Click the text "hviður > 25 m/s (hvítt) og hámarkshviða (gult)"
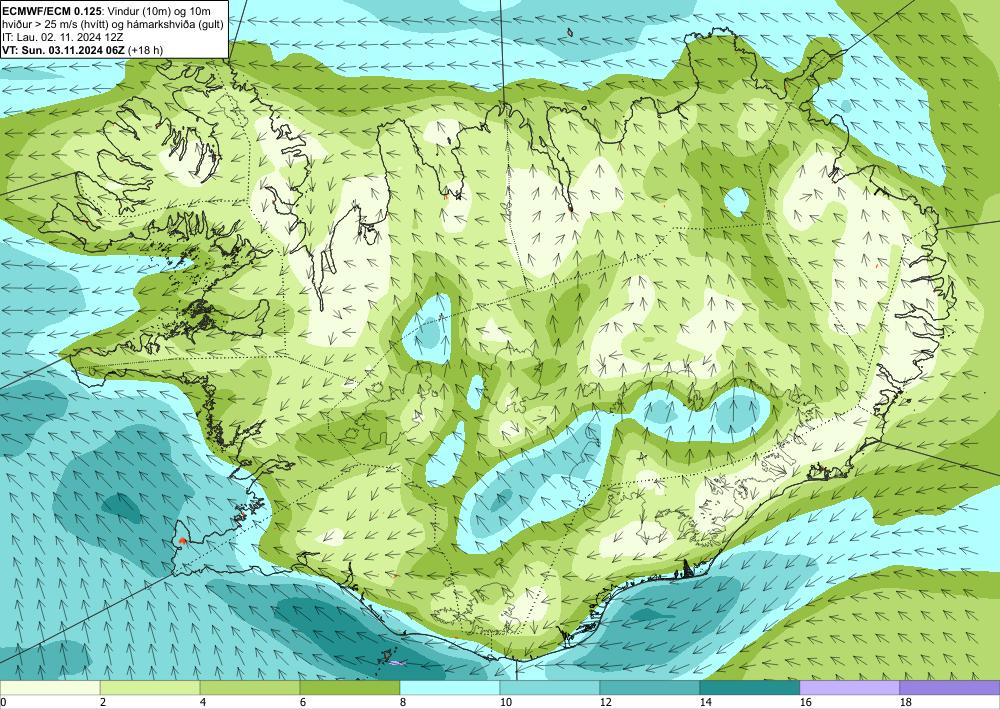1000x709 pixels. pyautogui.click(x=113, y=24)
